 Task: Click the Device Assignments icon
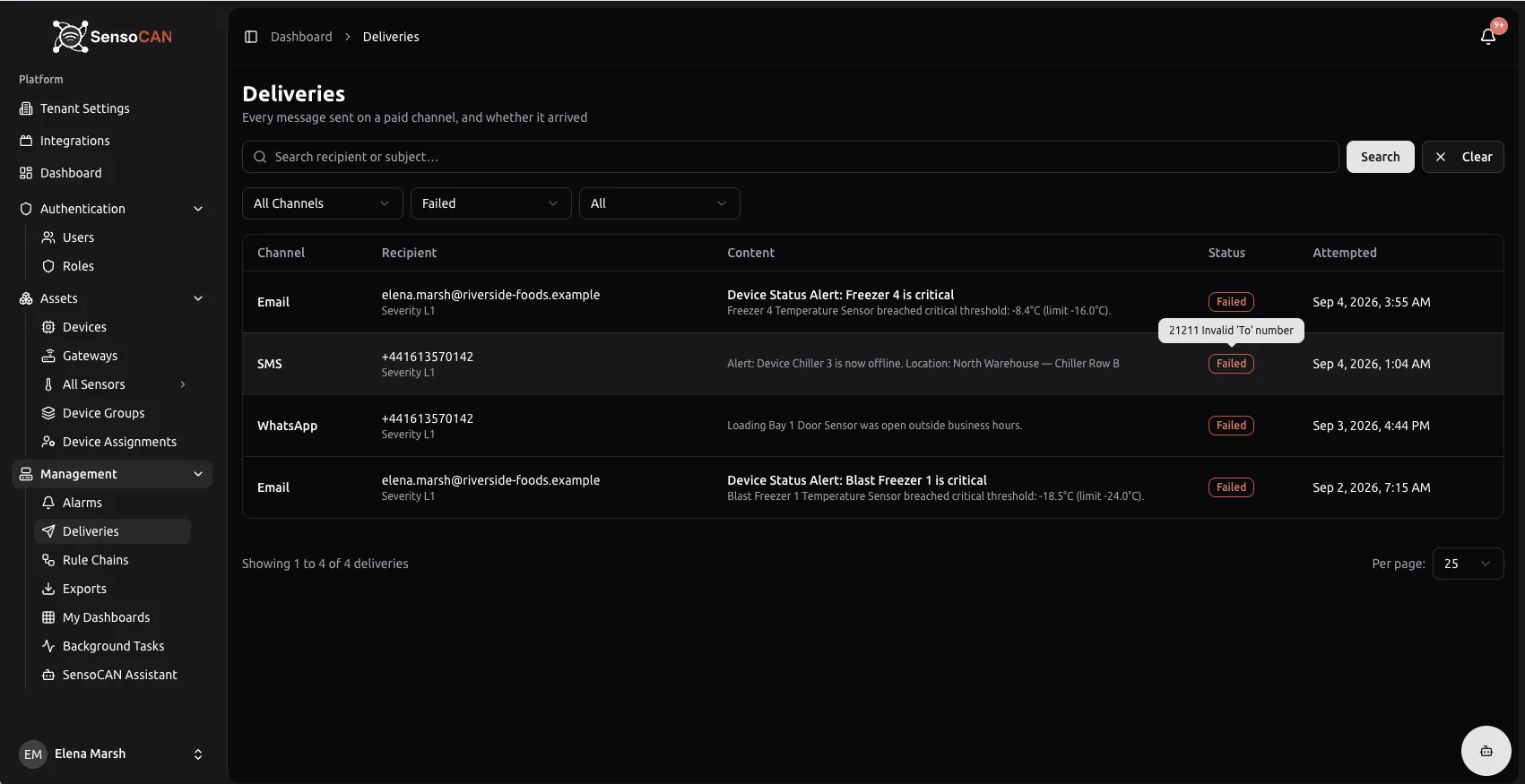(48, 442)
